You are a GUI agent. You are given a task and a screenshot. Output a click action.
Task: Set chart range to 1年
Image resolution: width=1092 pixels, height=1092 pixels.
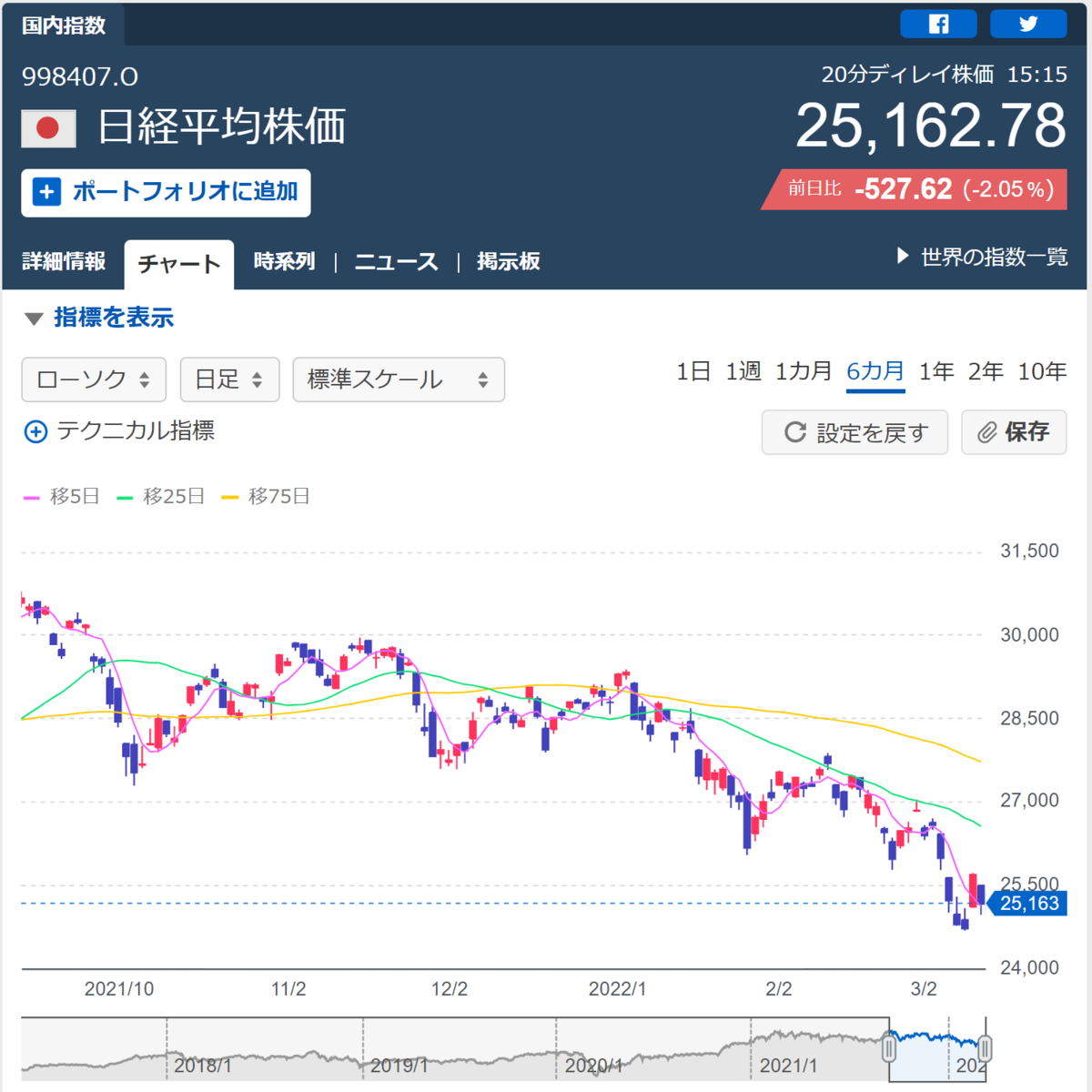(936, 371)
